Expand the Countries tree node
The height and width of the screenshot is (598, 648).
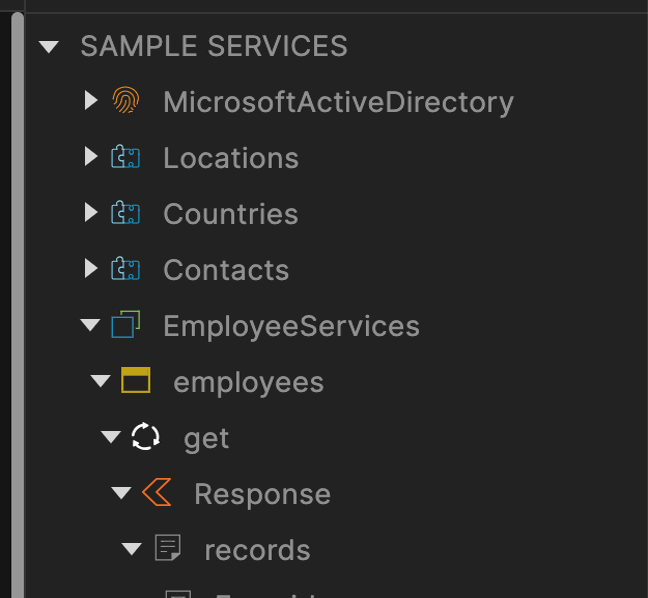point(91,213)
